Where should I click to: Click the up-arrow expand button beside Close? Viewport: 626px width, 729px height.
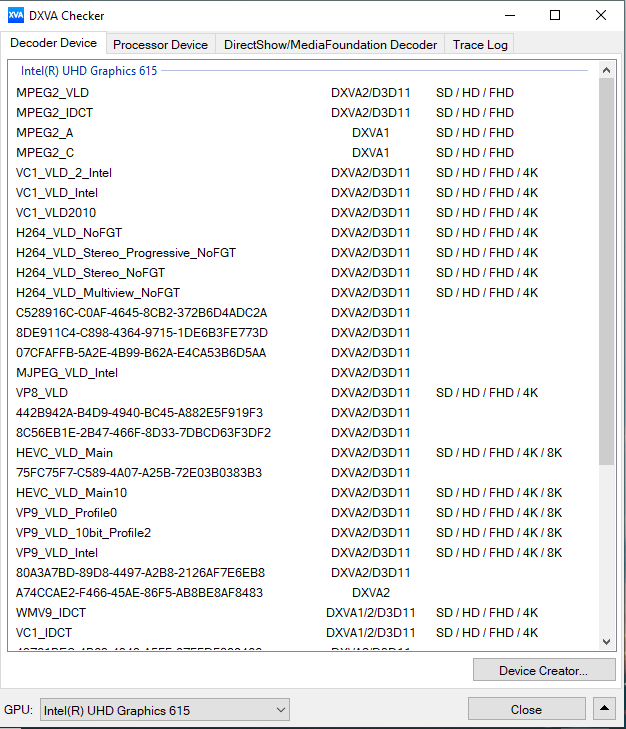[604, 709]
